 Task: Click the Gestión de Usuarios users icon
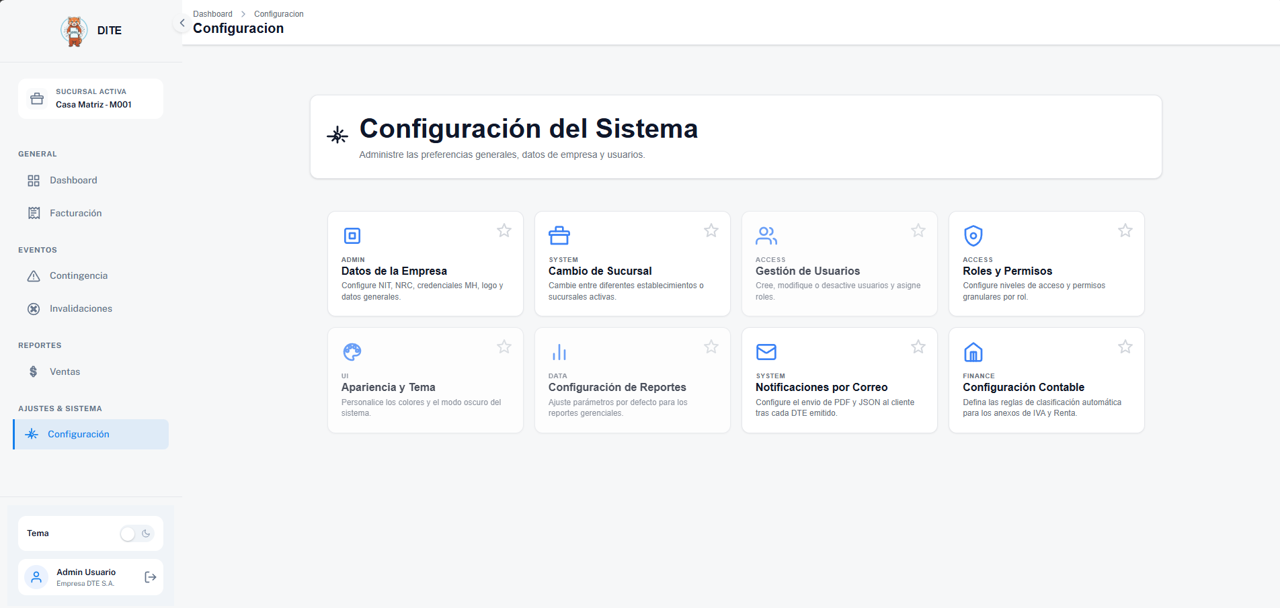tap(766, 235)
